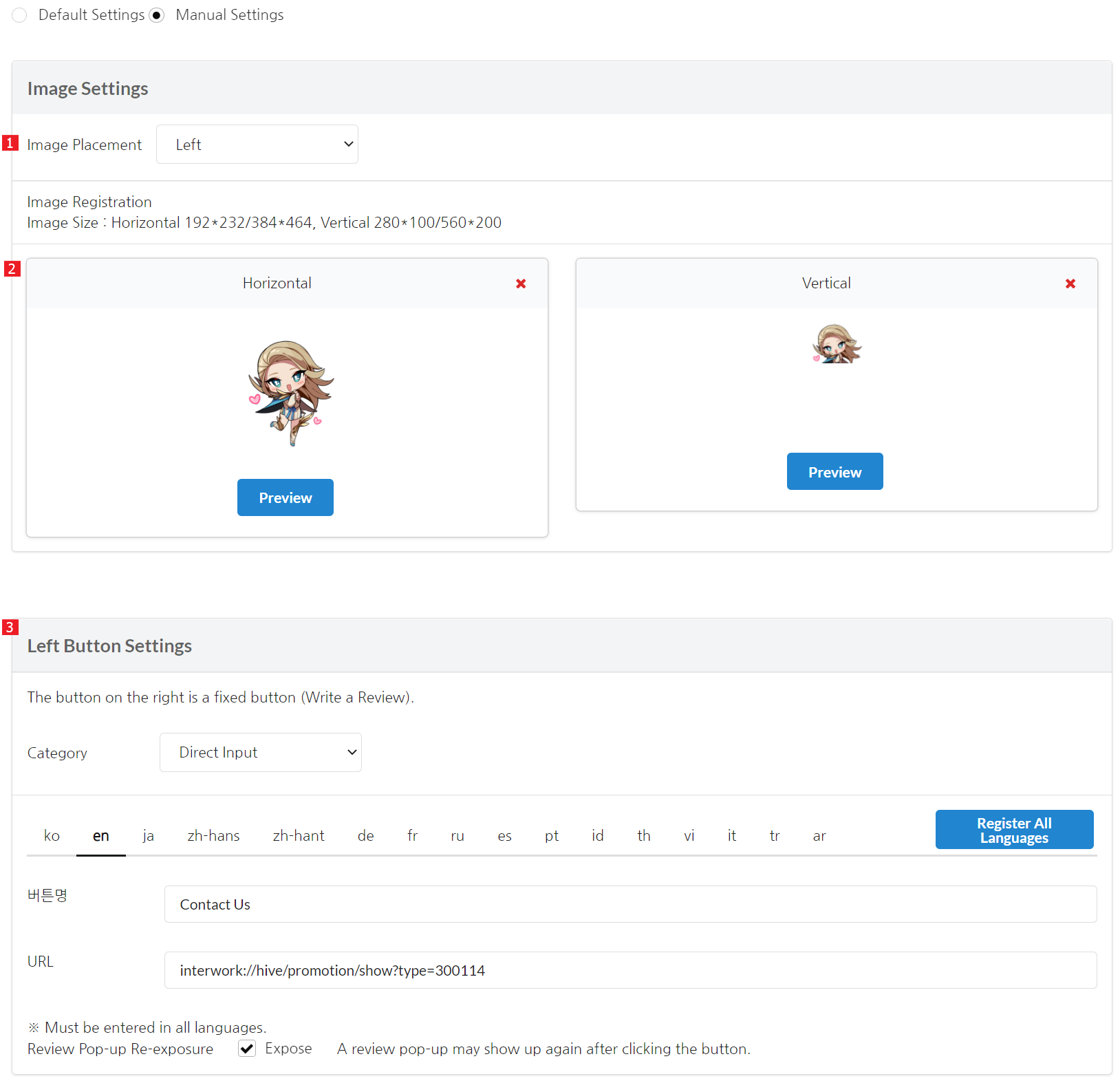This screenshot has height=1083, width=1120.
Task: Open the Category Direct Input dropdown
Action: 261,752
